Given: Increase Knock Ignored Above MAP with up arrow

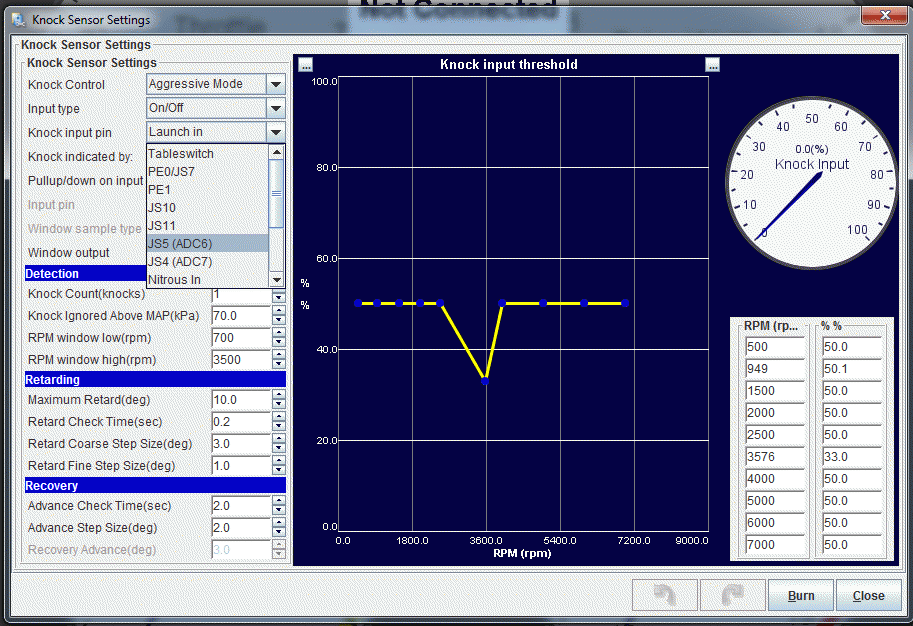Looking at the screenshot, I should (x=279, y=312).
